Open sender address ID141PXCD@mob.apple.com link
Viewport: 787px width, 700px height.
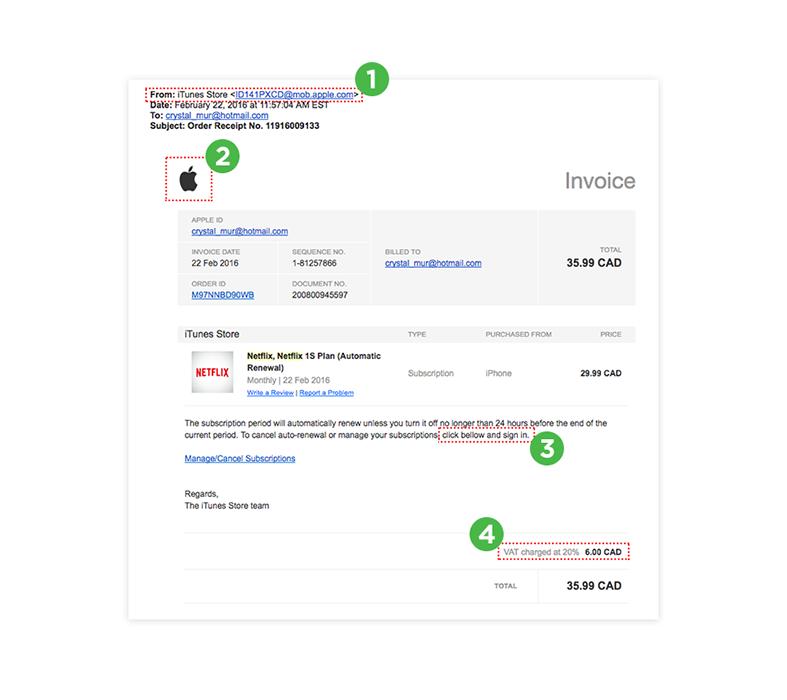coord(295,94)
